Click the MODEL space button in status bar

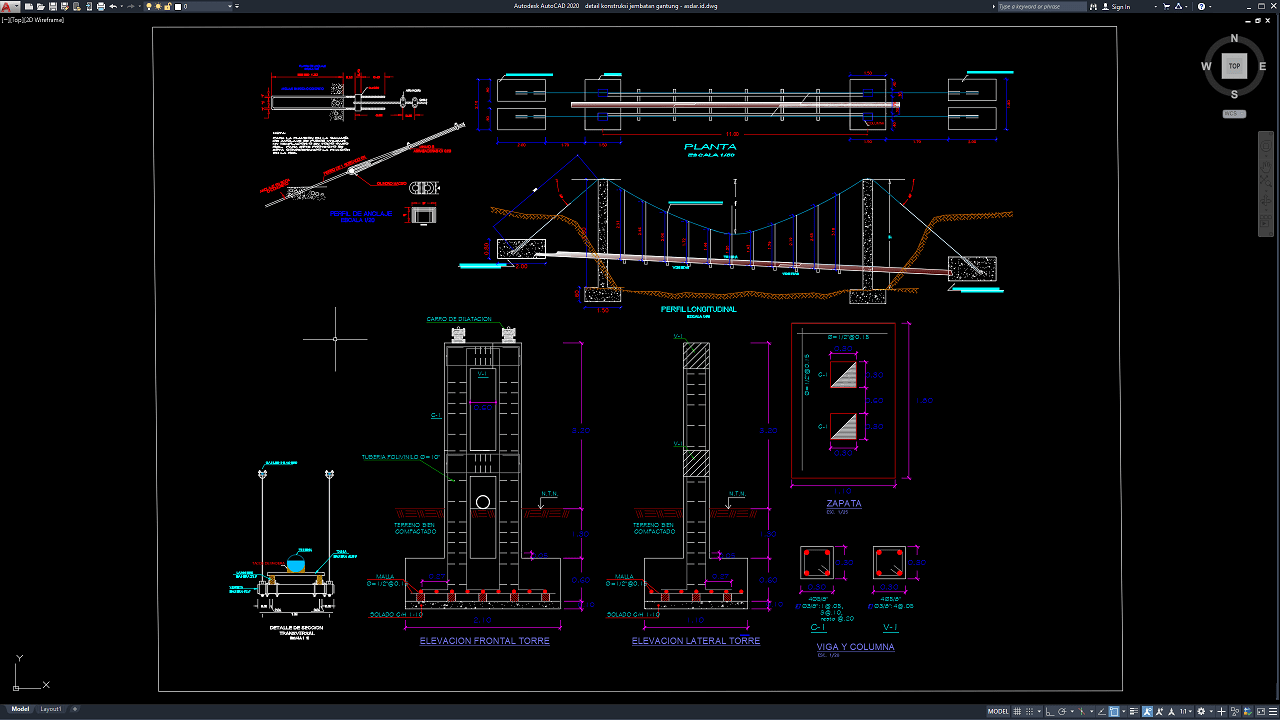[x=998, y=711]
